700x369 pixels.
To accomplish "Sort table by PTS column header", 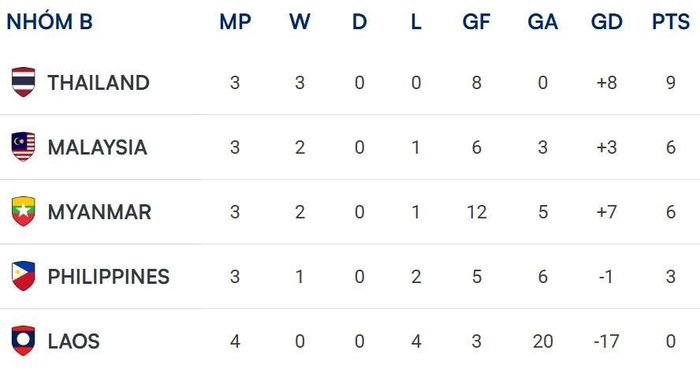I will coord(671,22).
